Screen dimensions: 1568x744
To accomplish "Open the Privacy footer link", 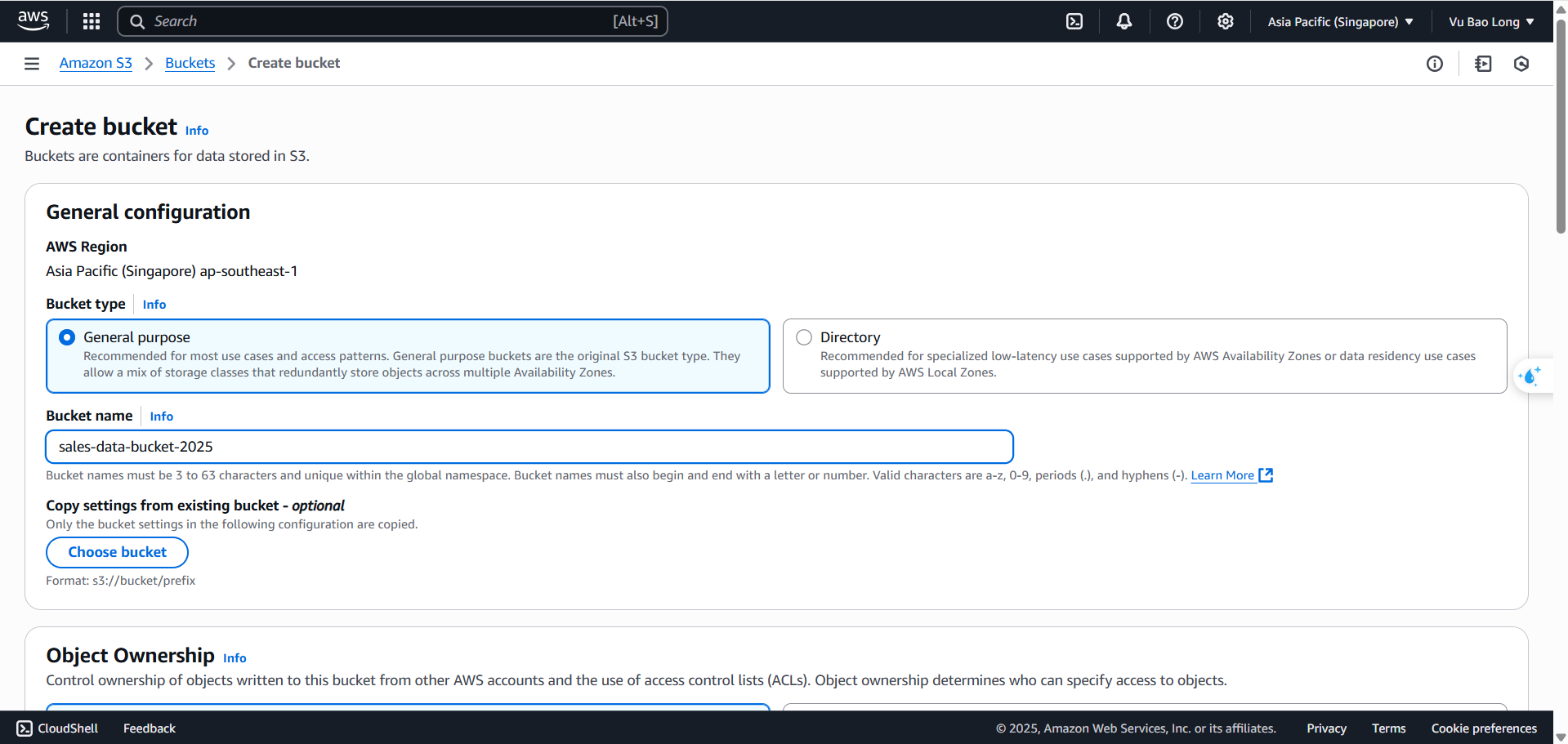I will [1326, 728].
